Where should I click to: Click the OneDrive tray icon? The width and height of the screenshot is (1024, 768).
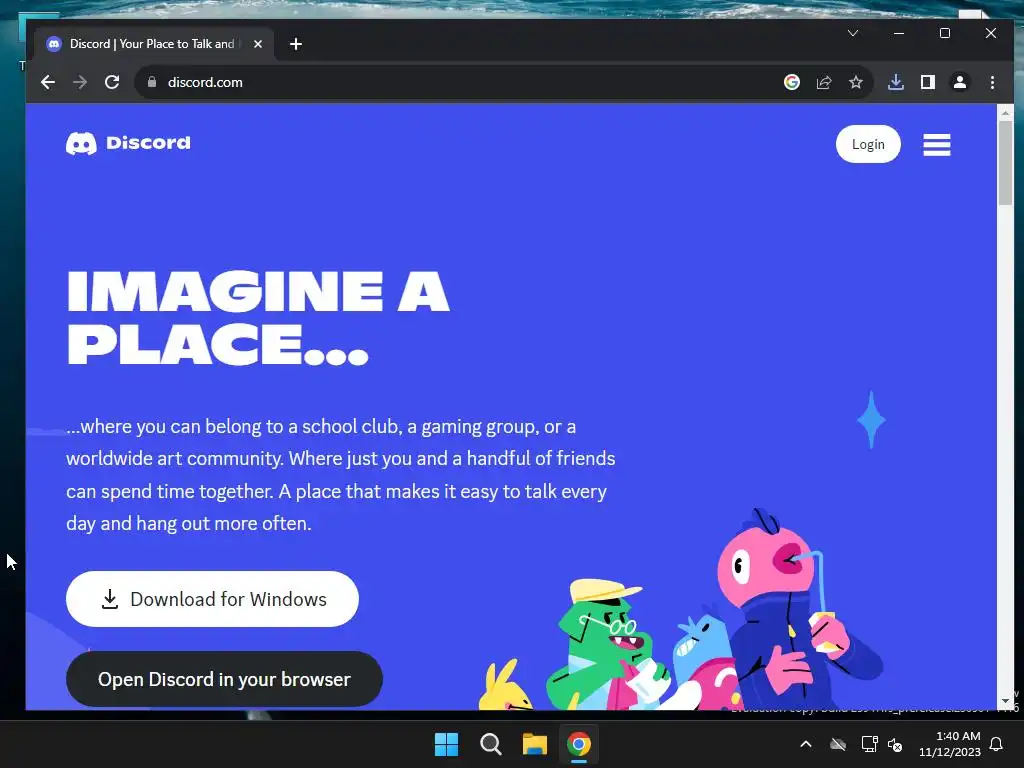click(x=838, y=744)
